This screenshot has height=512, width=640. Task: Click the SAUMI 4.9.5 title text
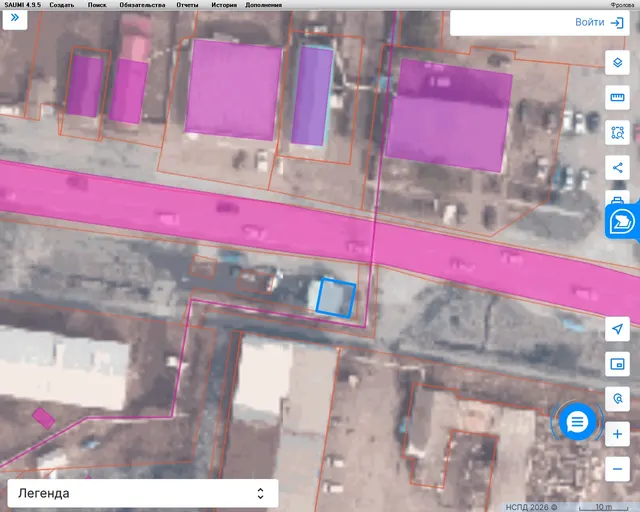(x=22, y=5)
